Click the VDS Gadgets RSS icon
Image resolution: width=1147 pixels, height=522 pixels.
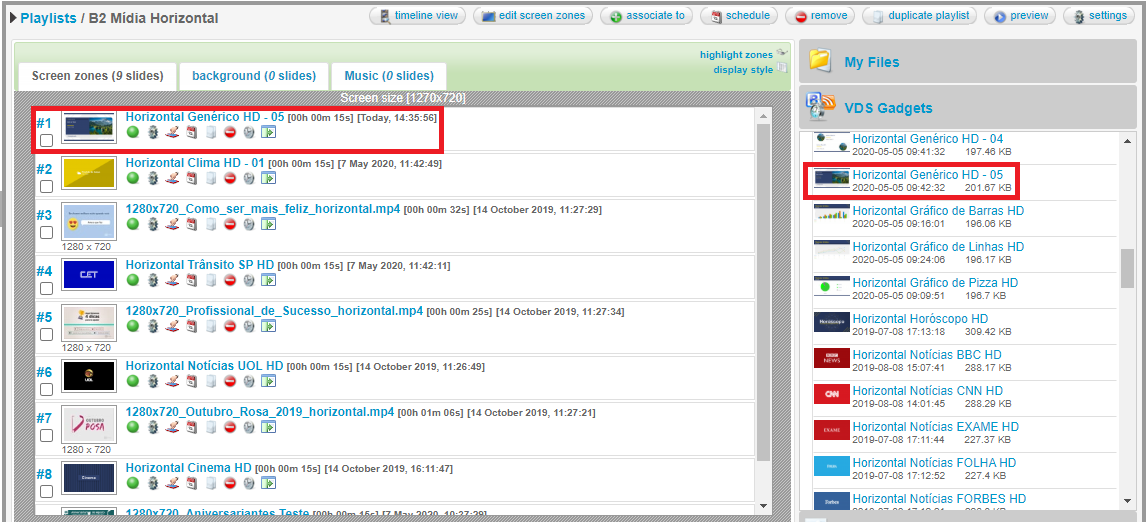(x=821, y=107)
